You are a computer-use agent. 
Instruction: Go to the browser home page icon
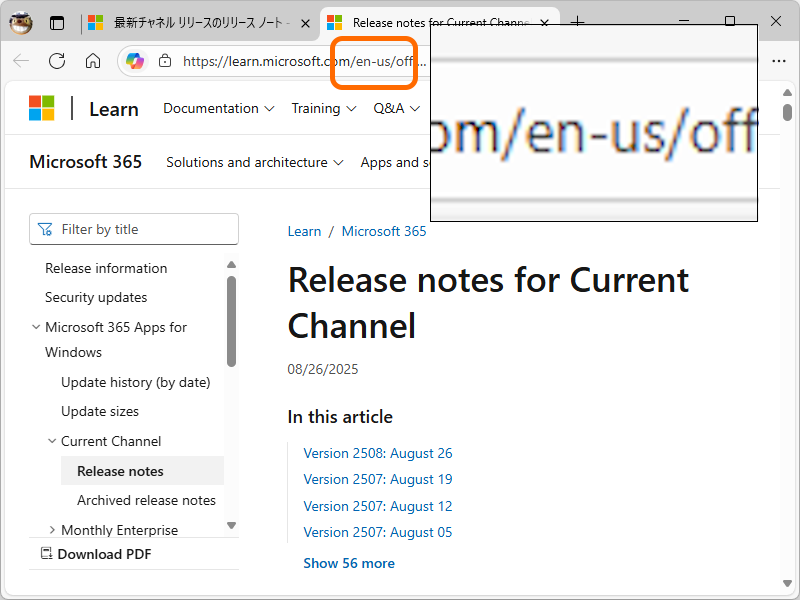click(x=93, y=61)
